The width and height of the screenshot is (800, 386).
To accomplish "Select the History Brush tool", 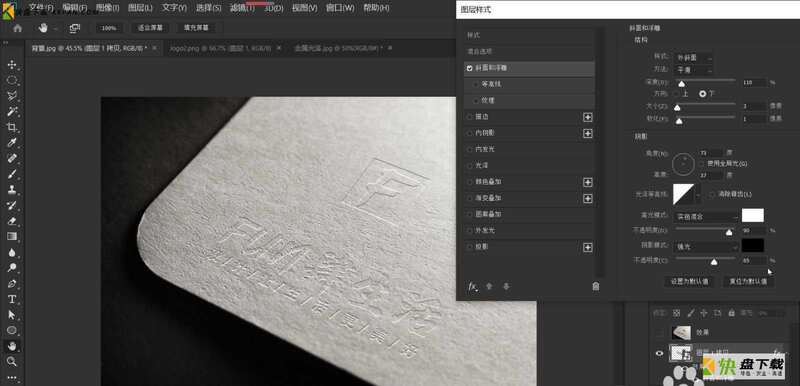I will 12,205.
